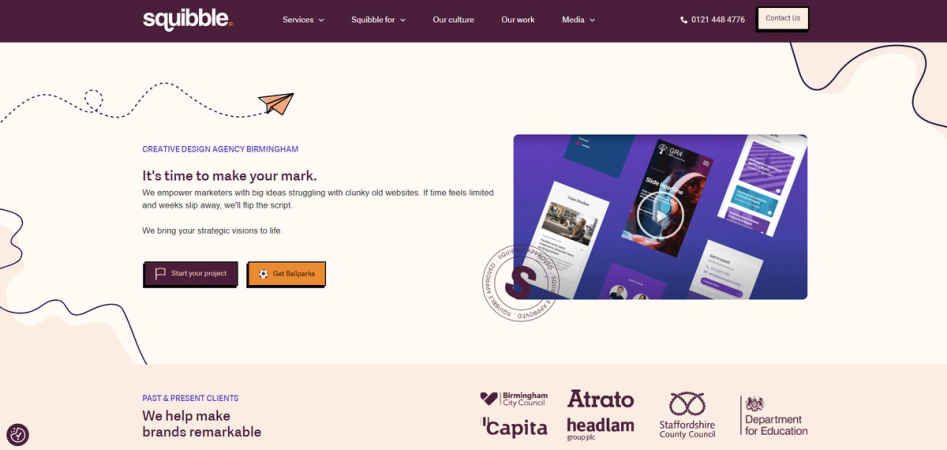The image size is (947, 450).
Task: Click the cookie preferences icon at the bottom left
Action: (18, 434)
